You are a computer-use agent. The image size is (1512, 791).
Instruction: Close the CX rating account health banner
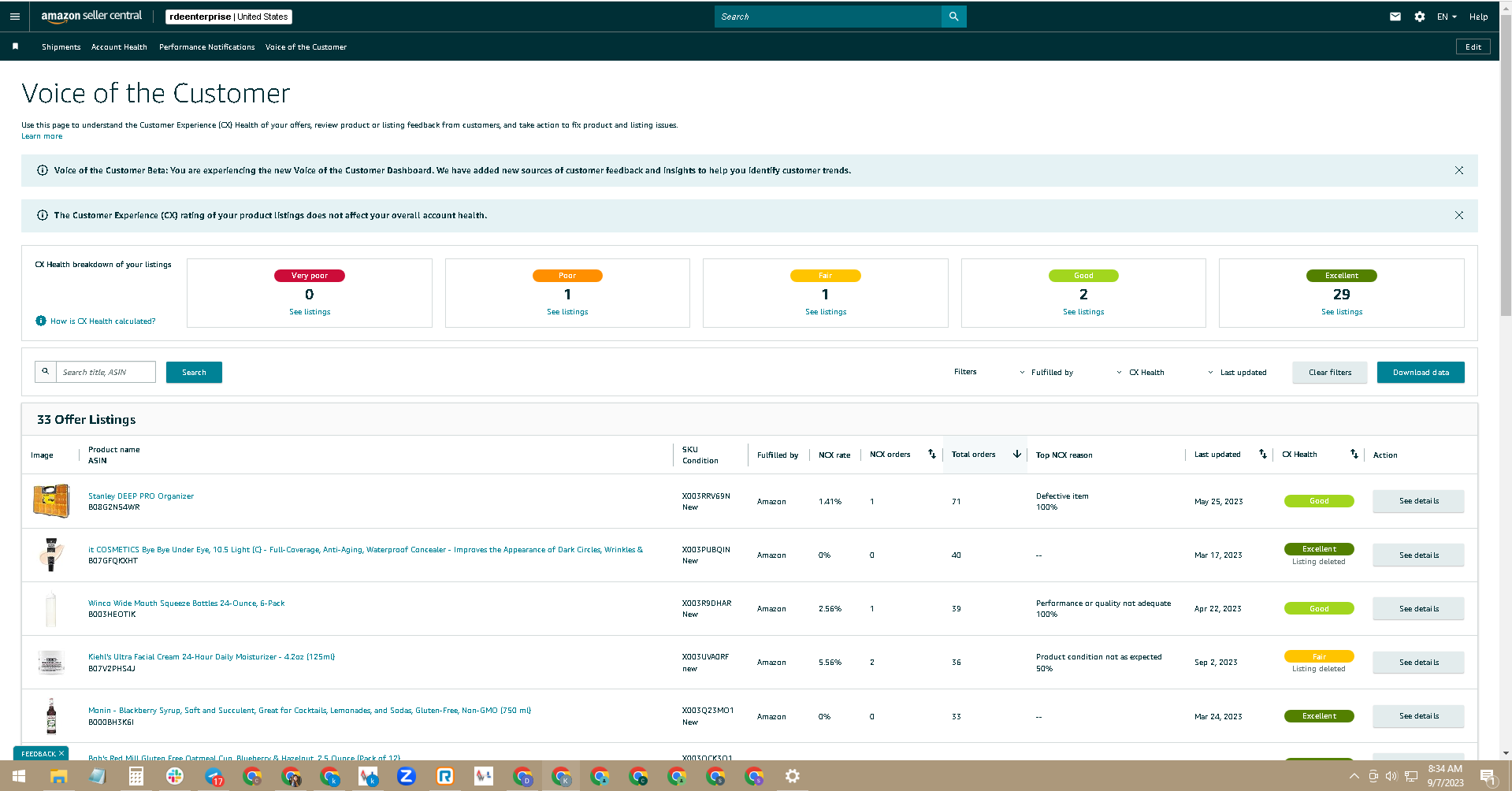[x=1459, y=215]
